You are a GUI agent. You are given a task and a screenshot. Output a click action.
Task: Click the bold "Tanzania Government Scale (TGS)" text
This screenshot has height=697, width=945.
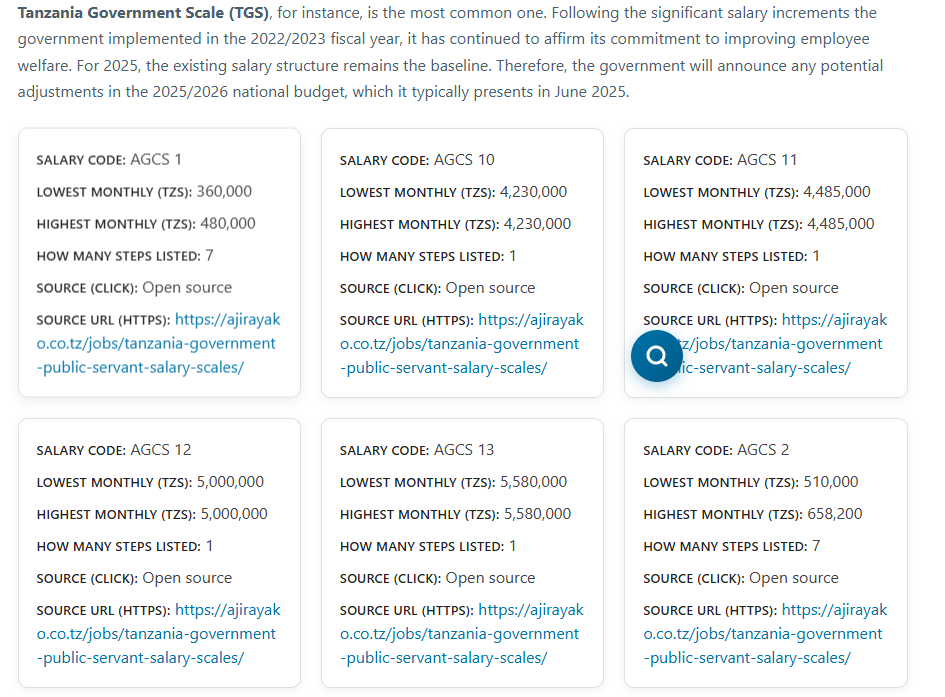point(143,13)
